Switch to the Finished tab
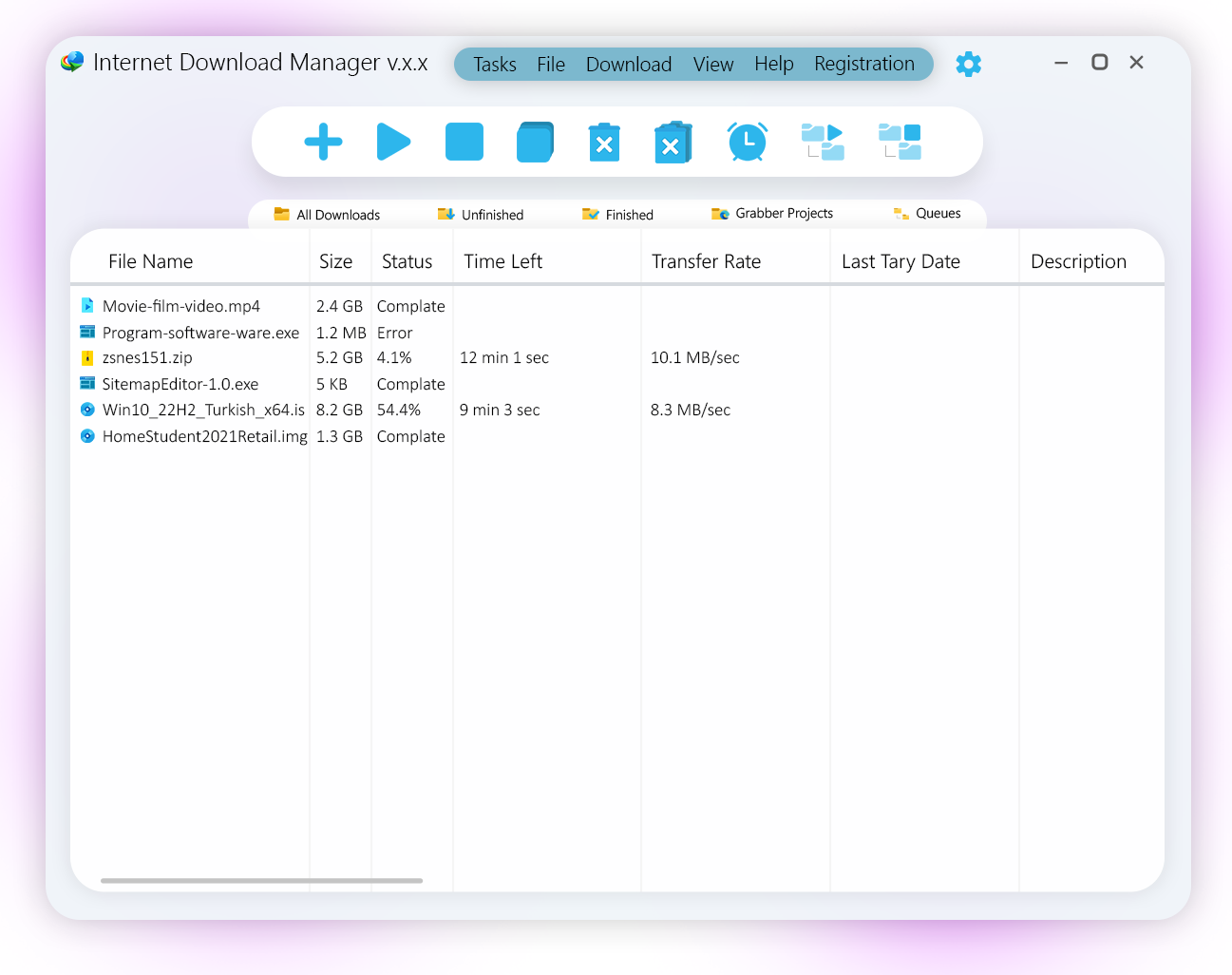Image resolution: width=1232 pixels, height=975 pixels. pyautogui.click(x=617, y=215)
